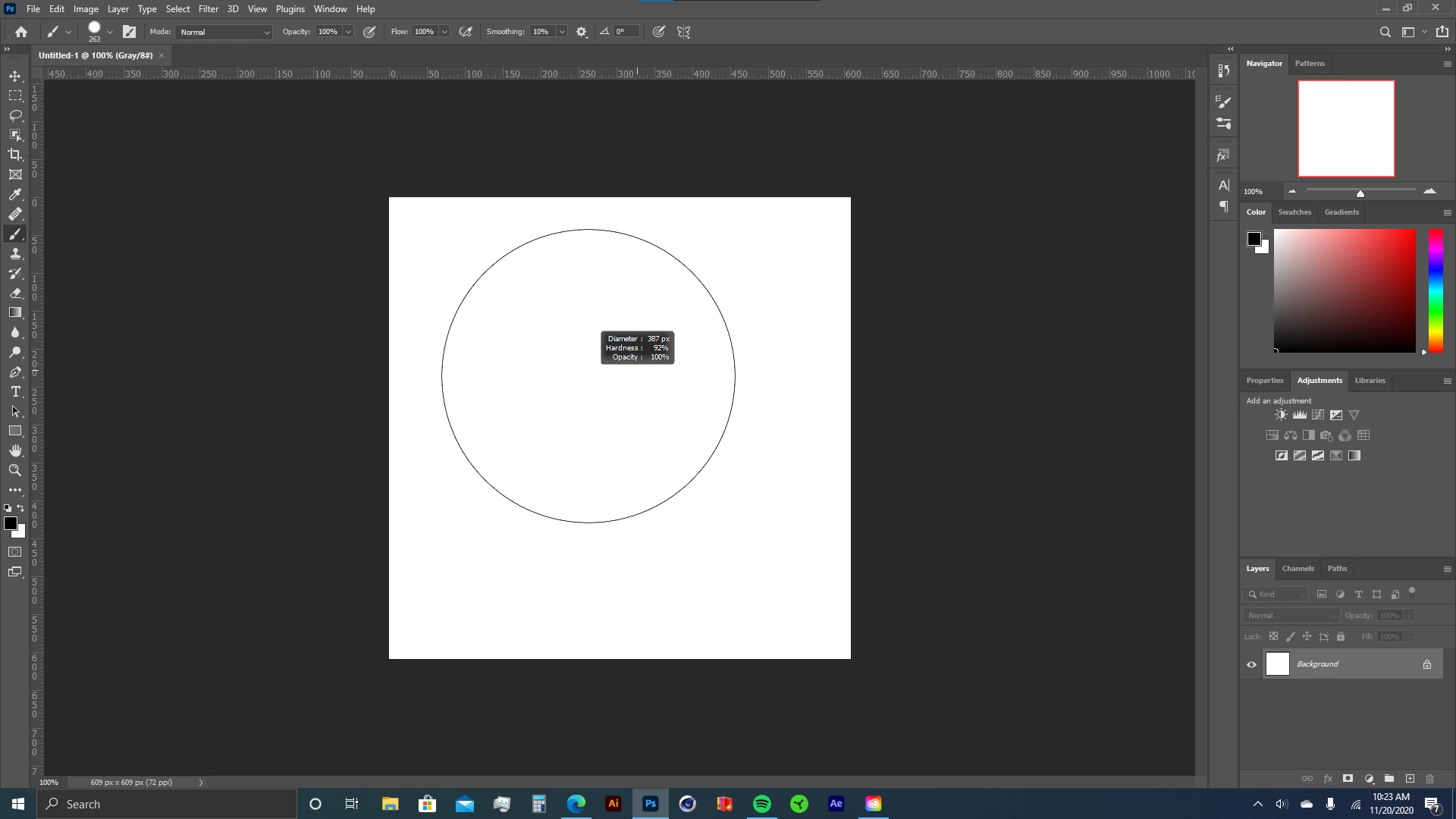Select the Crop tool
1456x819 pixels.
(15, 155)
